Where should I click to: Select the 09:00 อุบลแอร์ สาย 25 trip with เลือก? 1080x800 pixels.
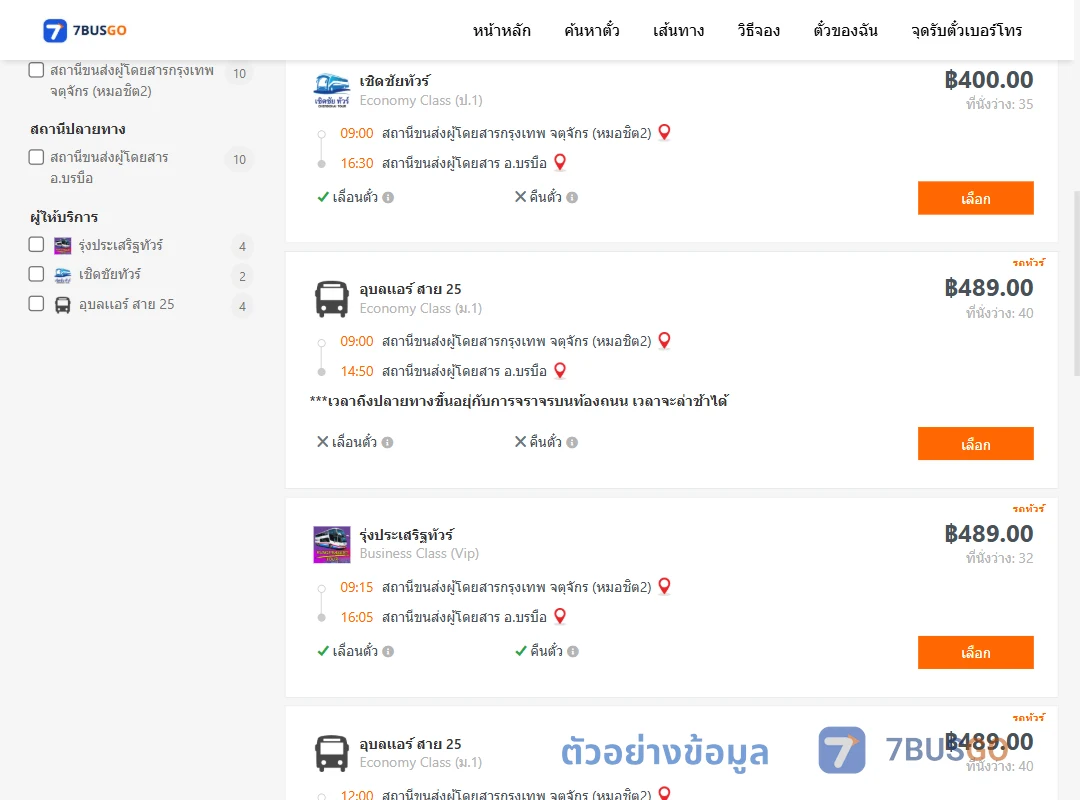(975, 444)
